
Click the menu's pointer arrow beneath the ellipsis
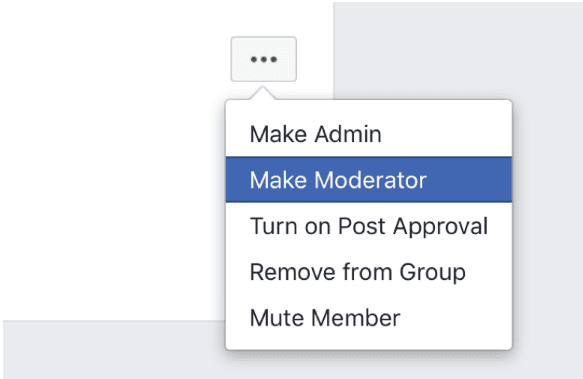point(263,93)
